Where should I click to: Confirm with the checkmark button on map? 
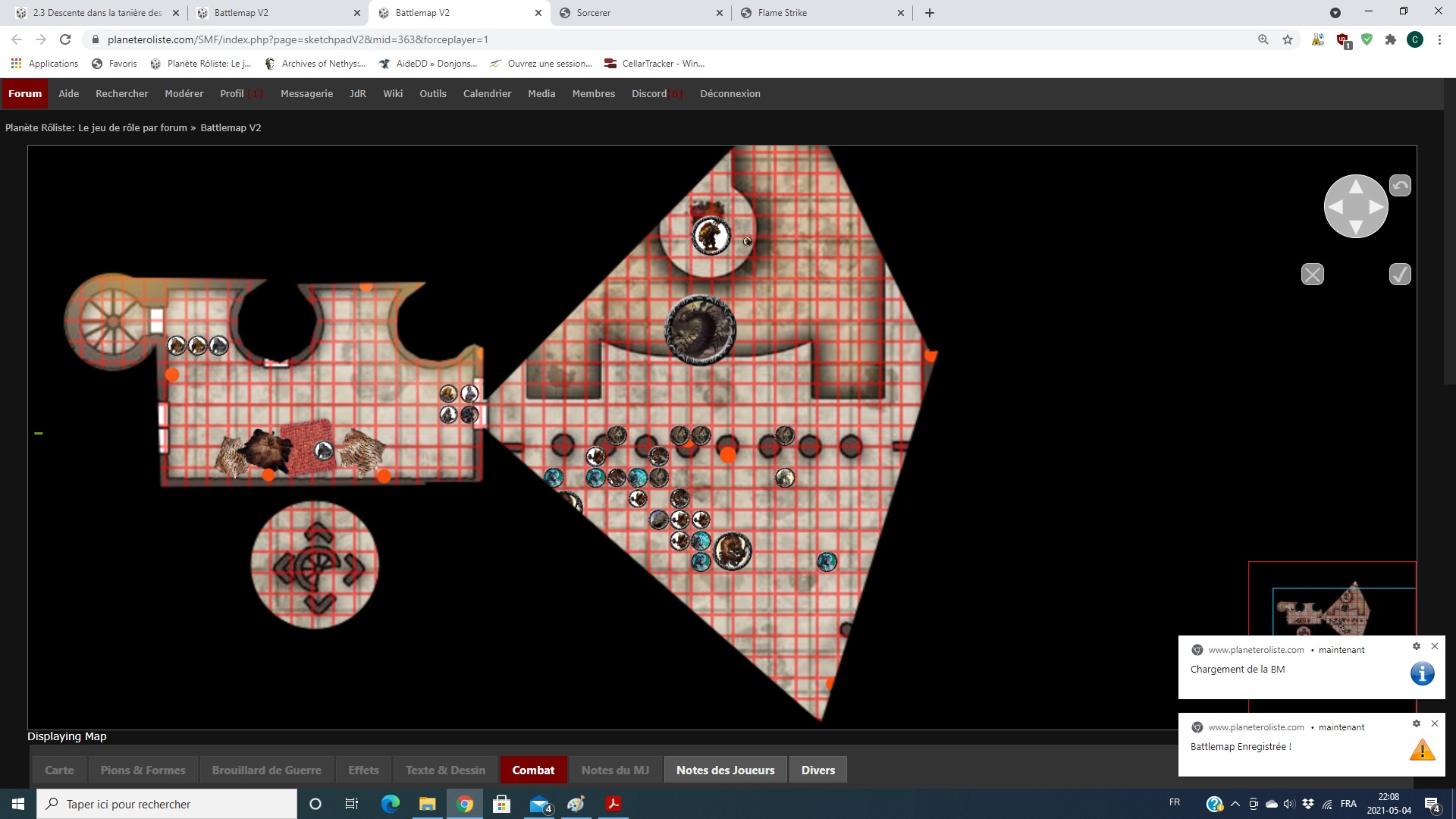(x=1400, y=275)
